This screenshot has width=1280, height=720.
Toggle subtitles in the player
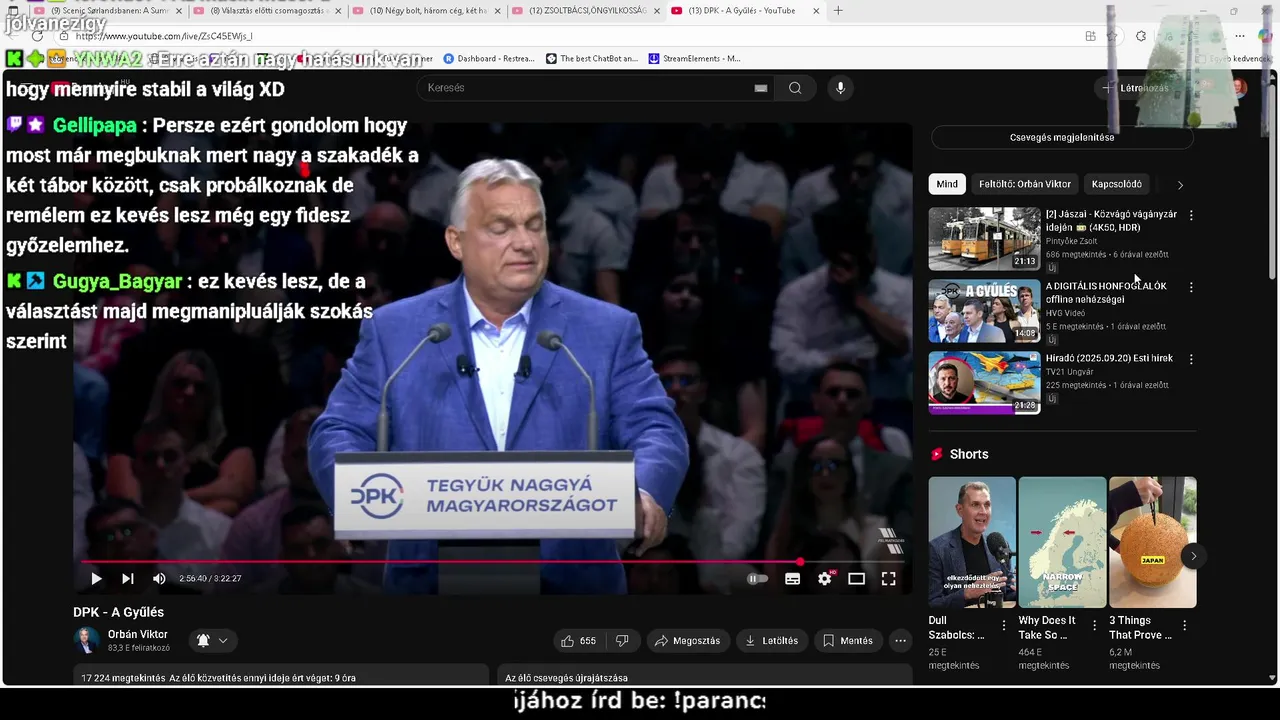click(x=793, y=578)
